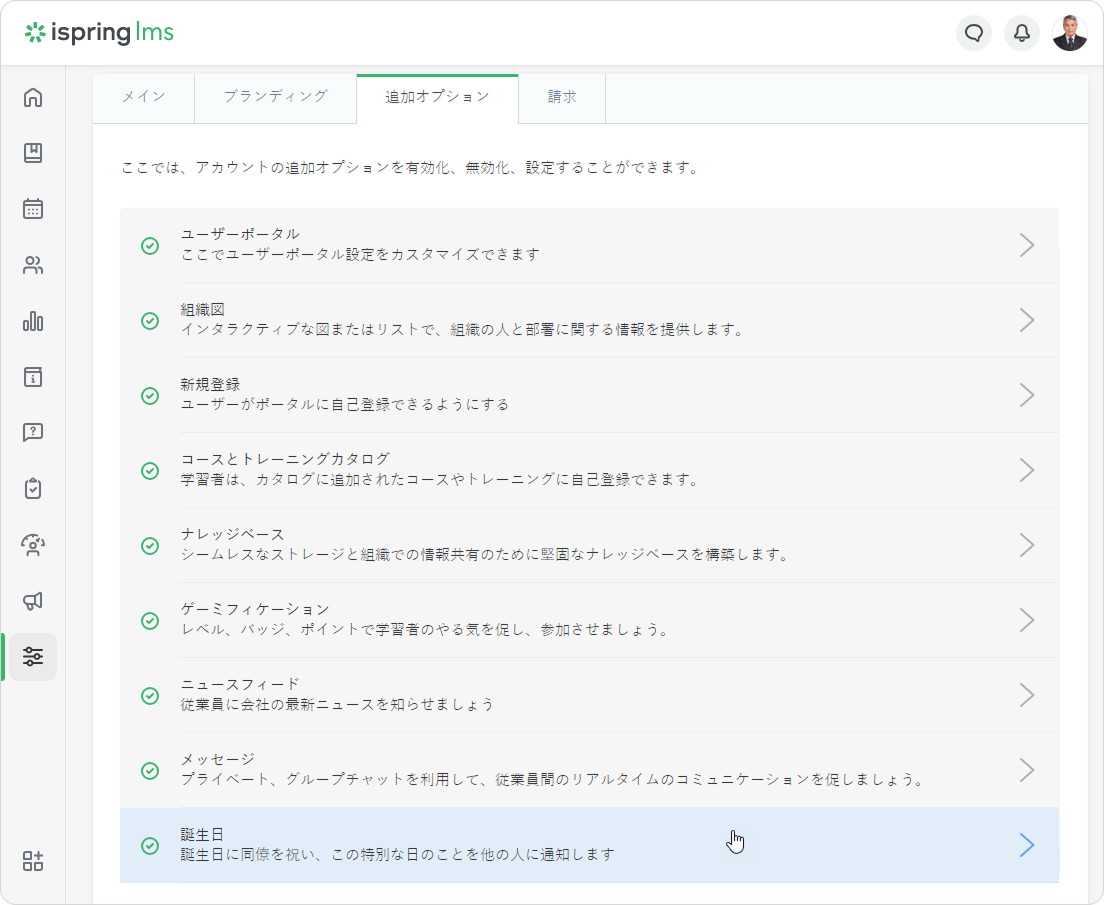Open the reports bar chart icon
Viewport: 1104px width, 905px height.
pyautogui.click(x=33, y=321)
